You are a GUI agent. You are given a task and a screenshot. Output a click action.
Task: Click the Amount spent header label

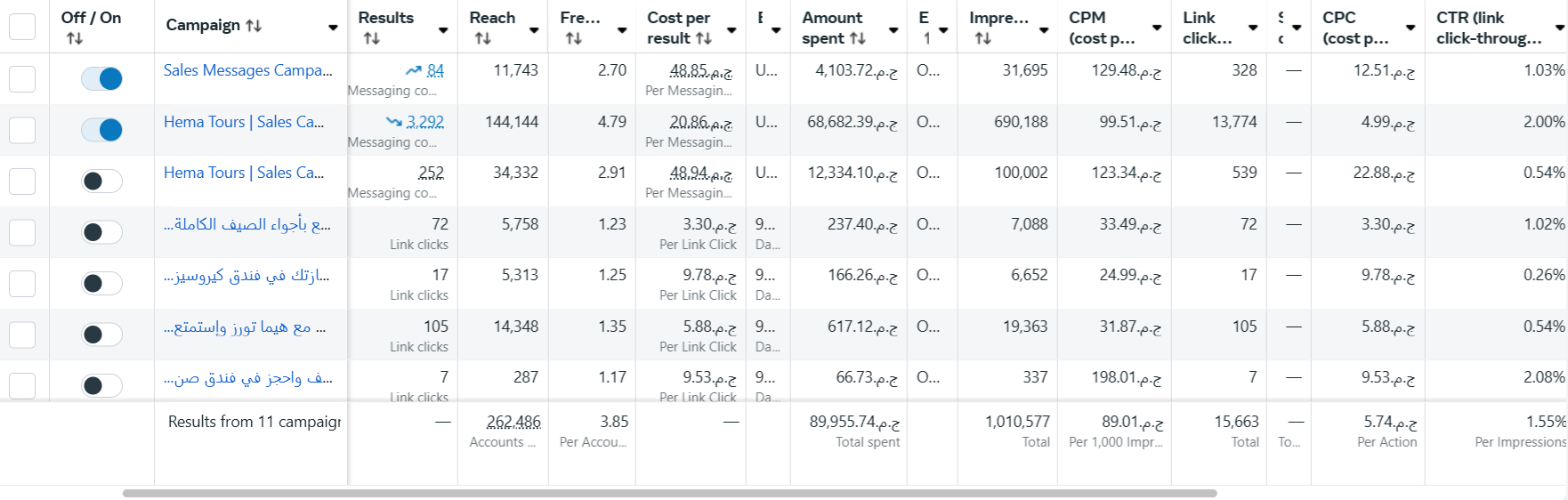point(832,28)
